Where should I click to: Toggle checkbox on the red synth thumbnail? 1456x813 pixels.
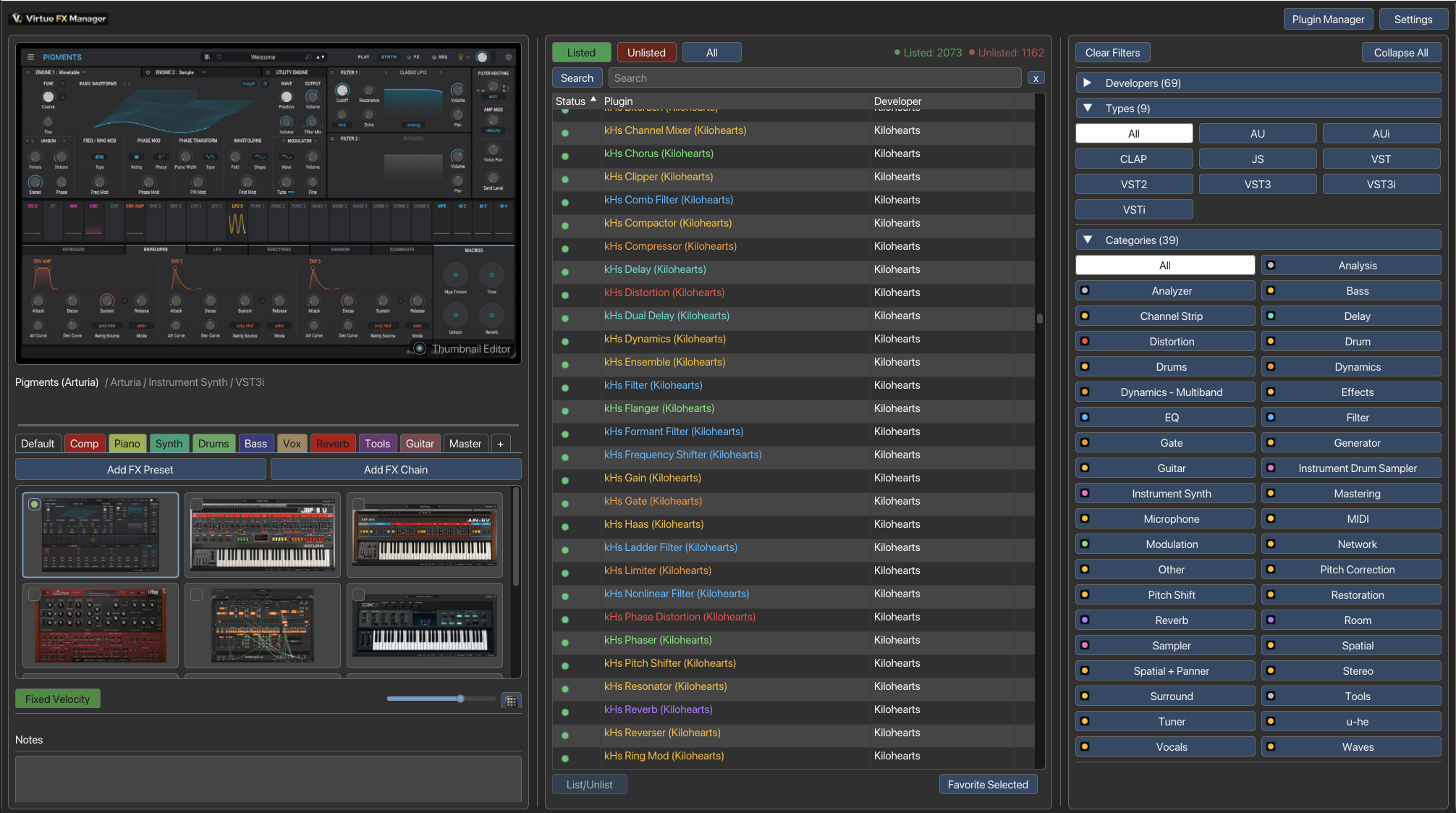point(34,594)
